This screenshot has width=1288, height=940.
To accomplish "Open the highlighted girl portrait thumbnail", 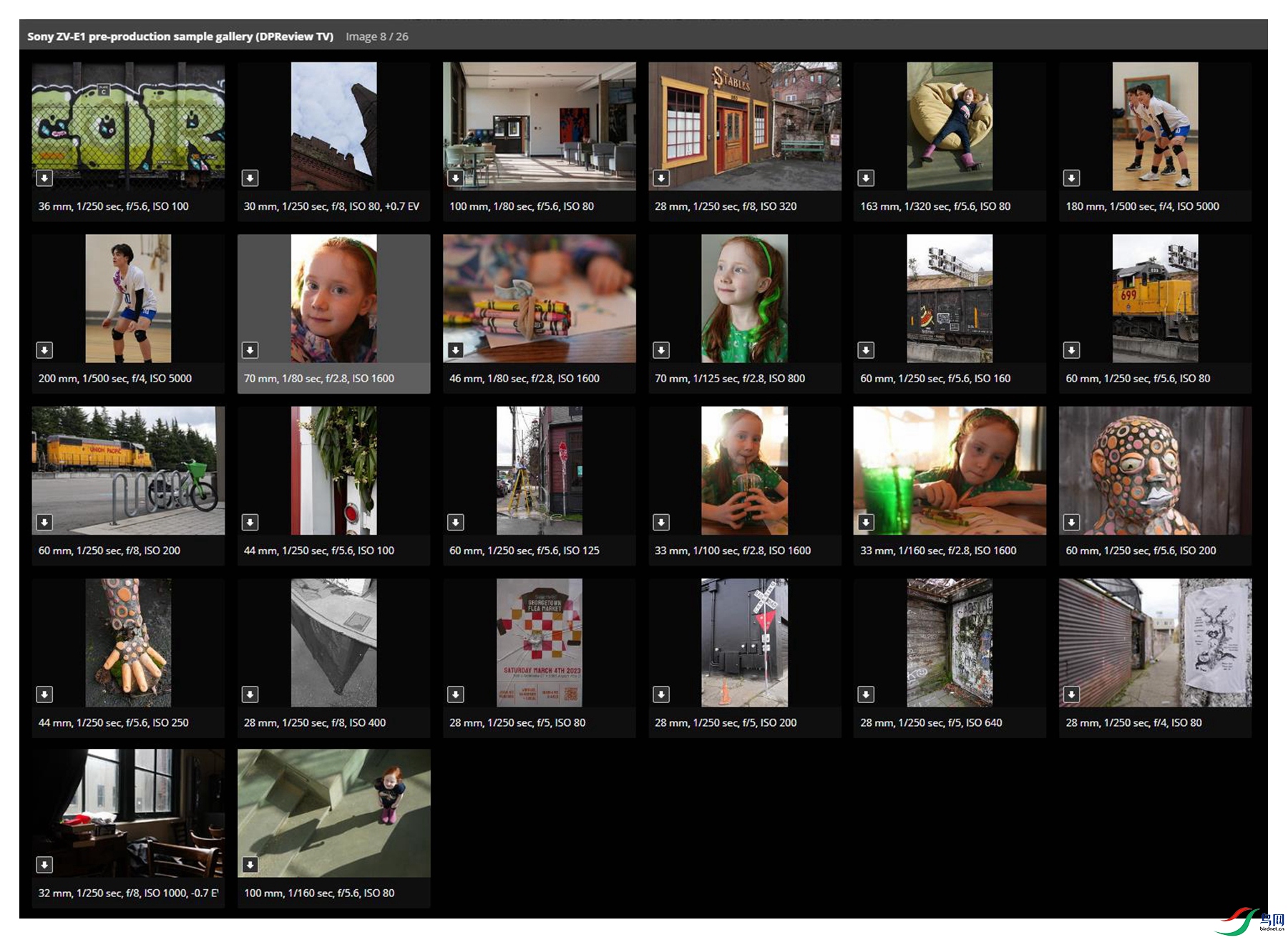I will (333, 298).
